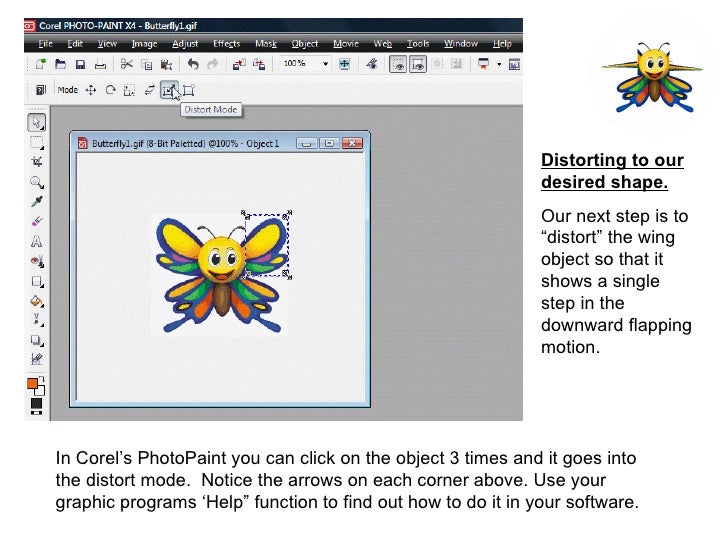Select the Zoom magnifier tool

coord(37,182)
